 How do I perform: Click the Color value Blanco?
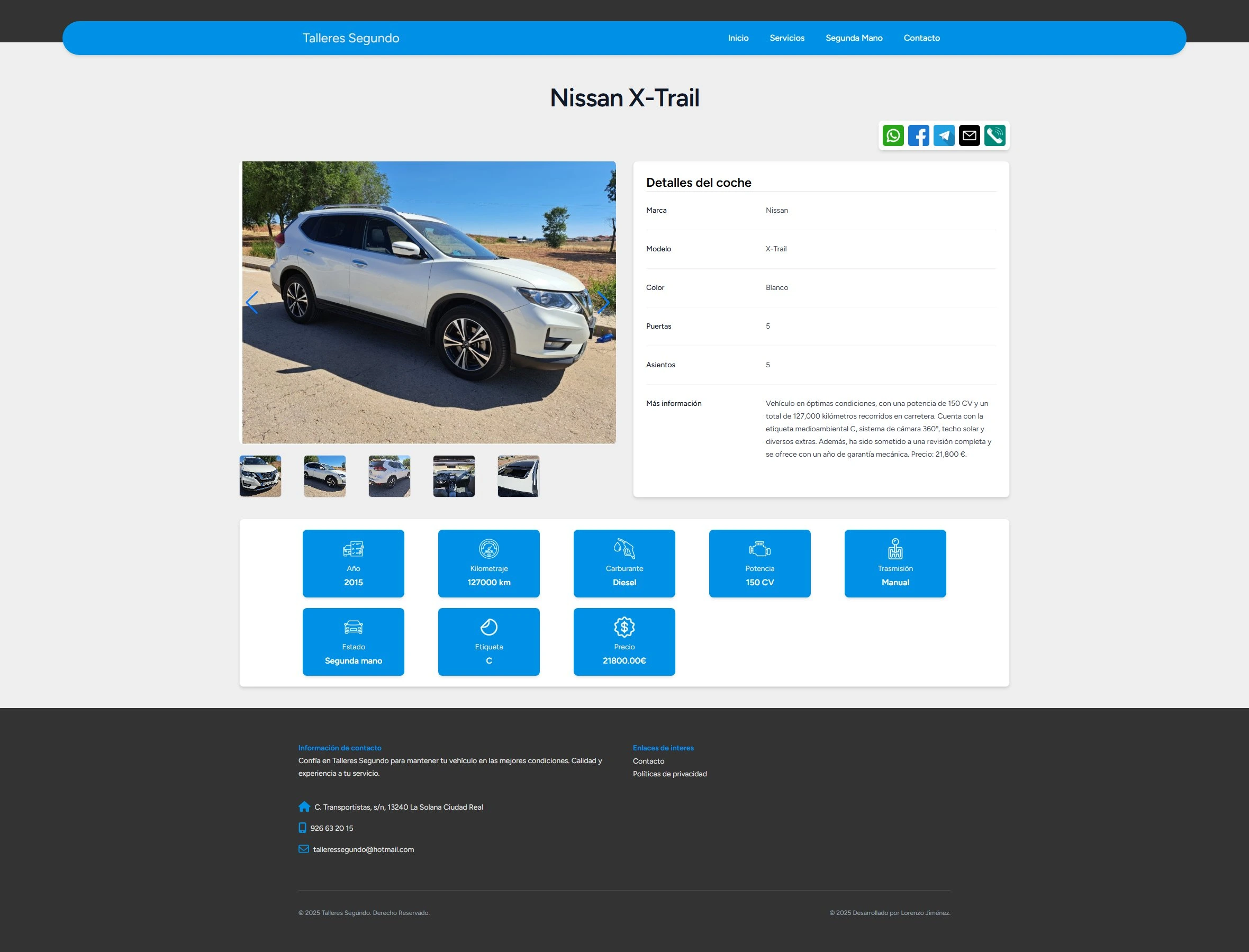(x=777, y=287)
